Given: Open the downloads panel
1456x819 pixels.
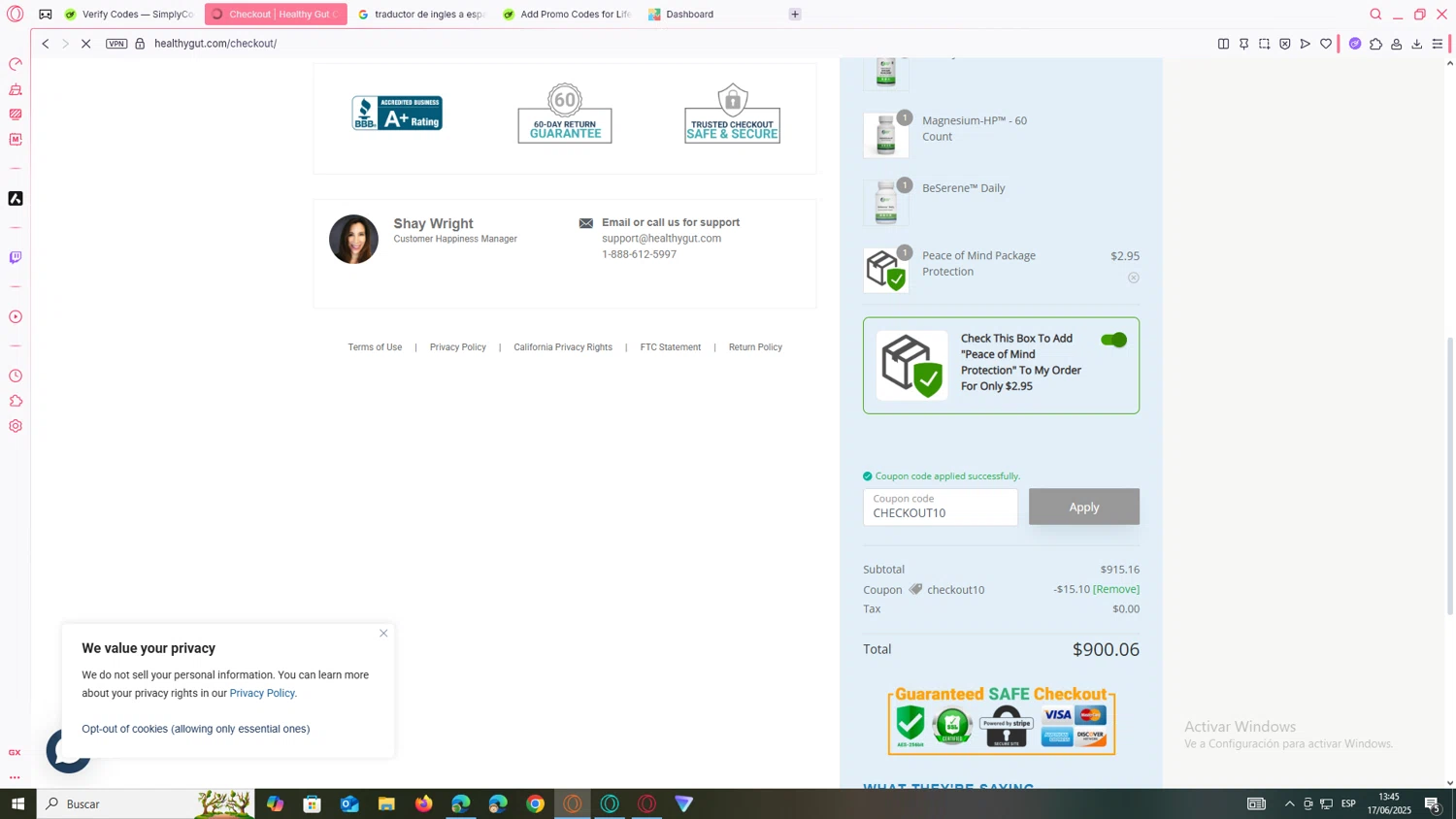Looking at the screenshot, I should coord(1417,44).
